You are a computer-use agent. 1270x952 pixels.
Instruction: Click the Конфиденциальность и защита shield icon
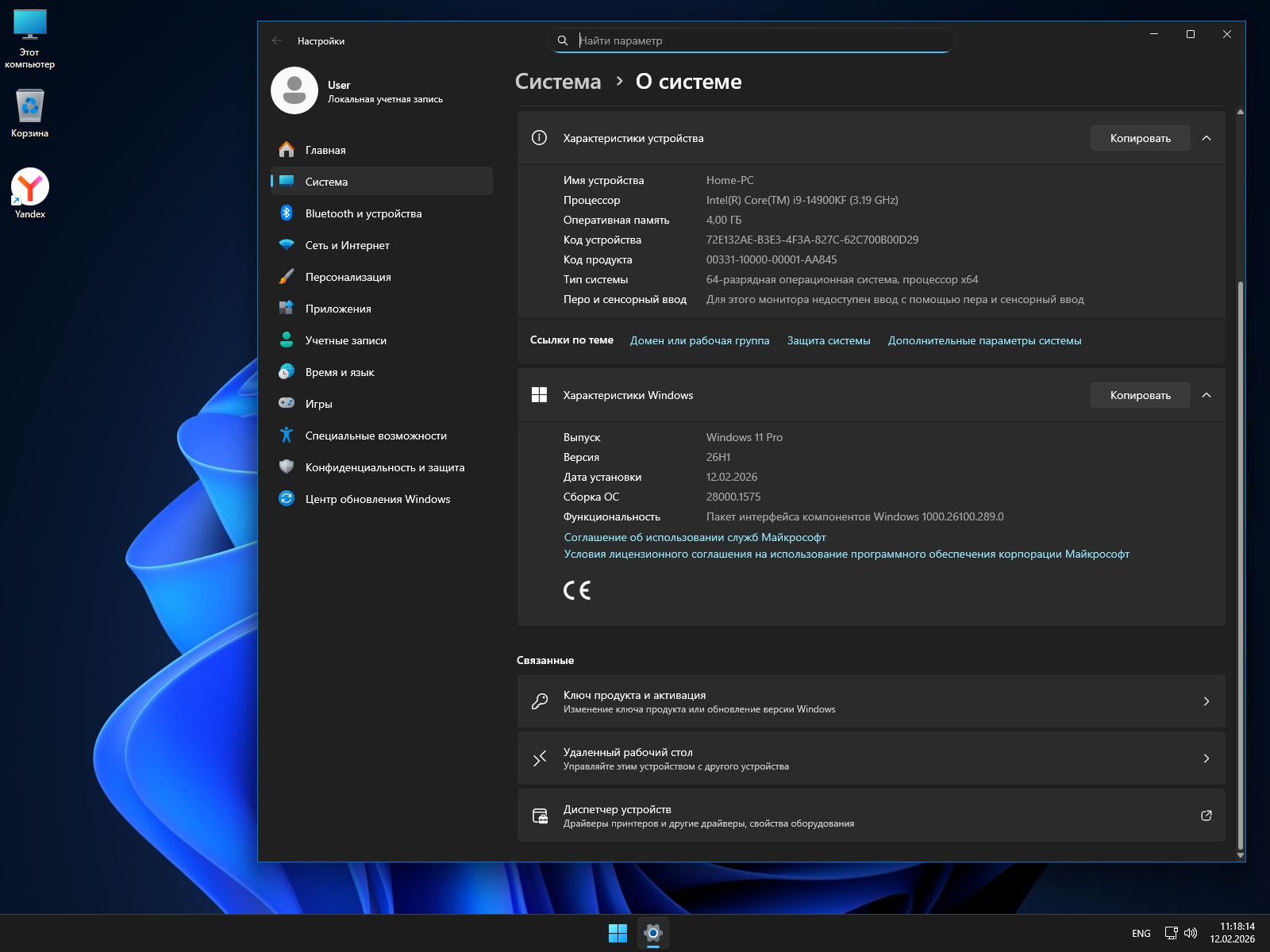coord(287,467)
